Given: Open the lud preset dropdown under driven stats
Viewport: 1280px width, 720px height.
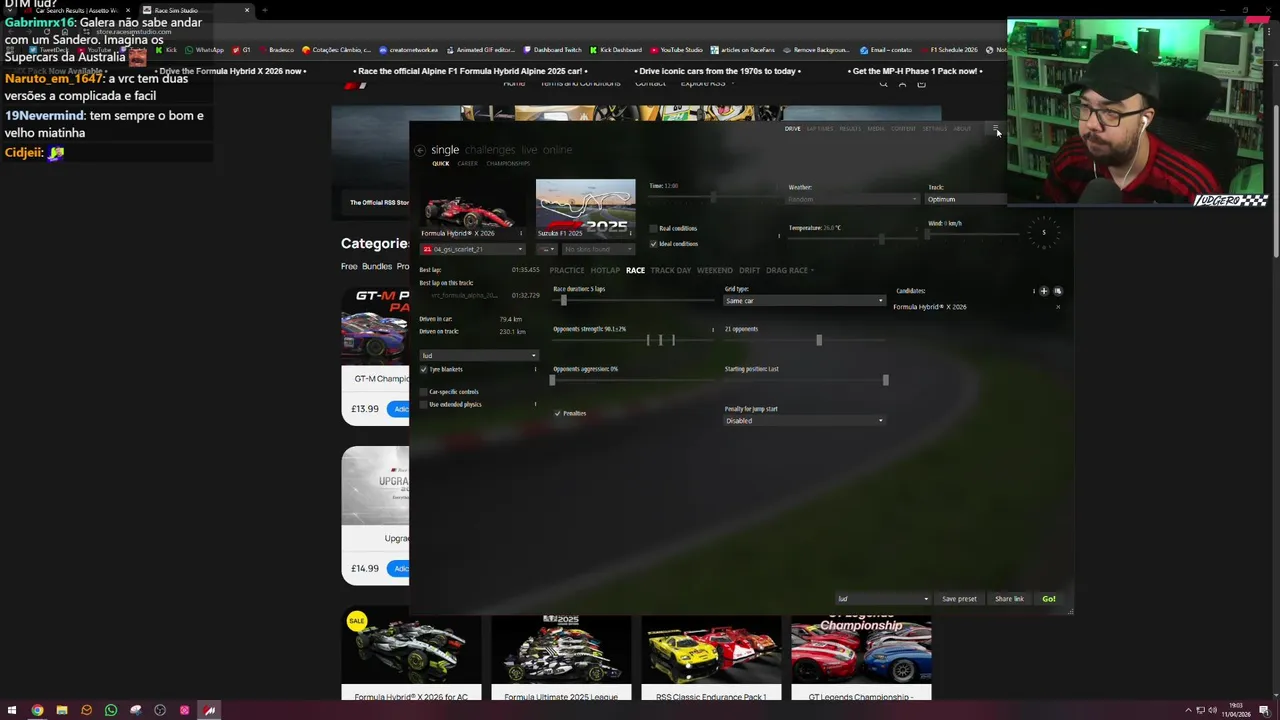Looking at the screenshot, I should (x=479, y=355).
